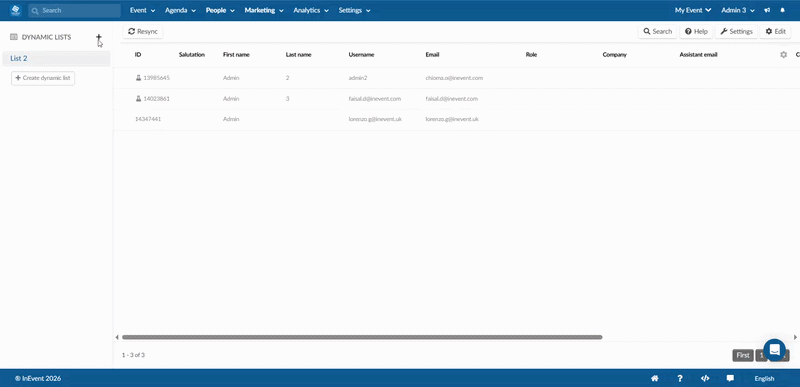Open the chat support bubble
This screenshot has width=800, height=387.
(x=774, y=350)
